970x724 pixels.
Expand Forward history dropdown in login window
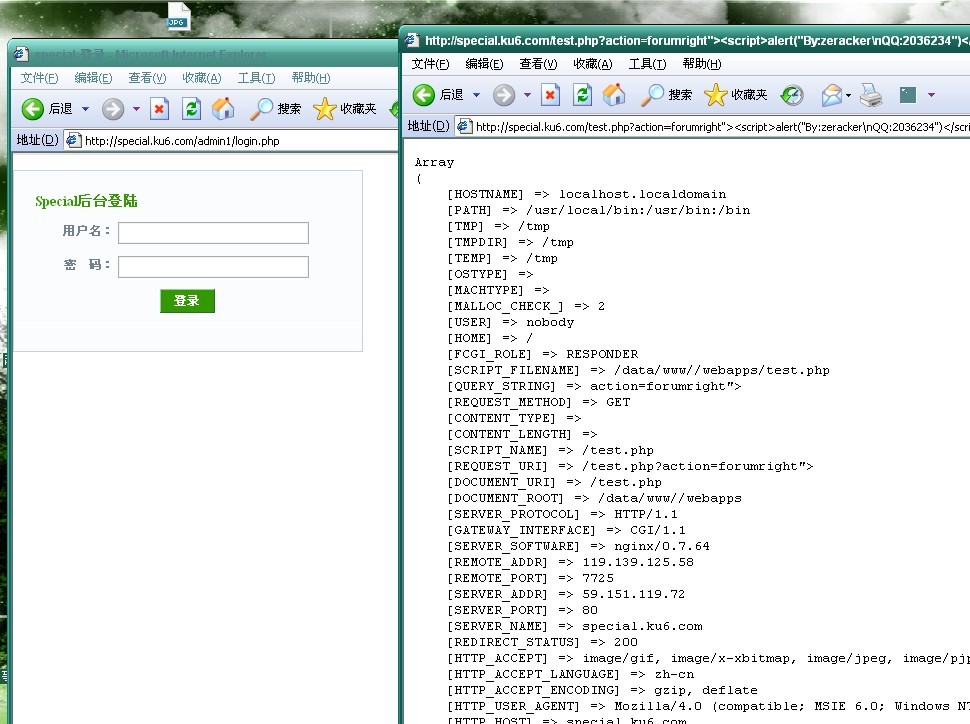tap(136, 109)
